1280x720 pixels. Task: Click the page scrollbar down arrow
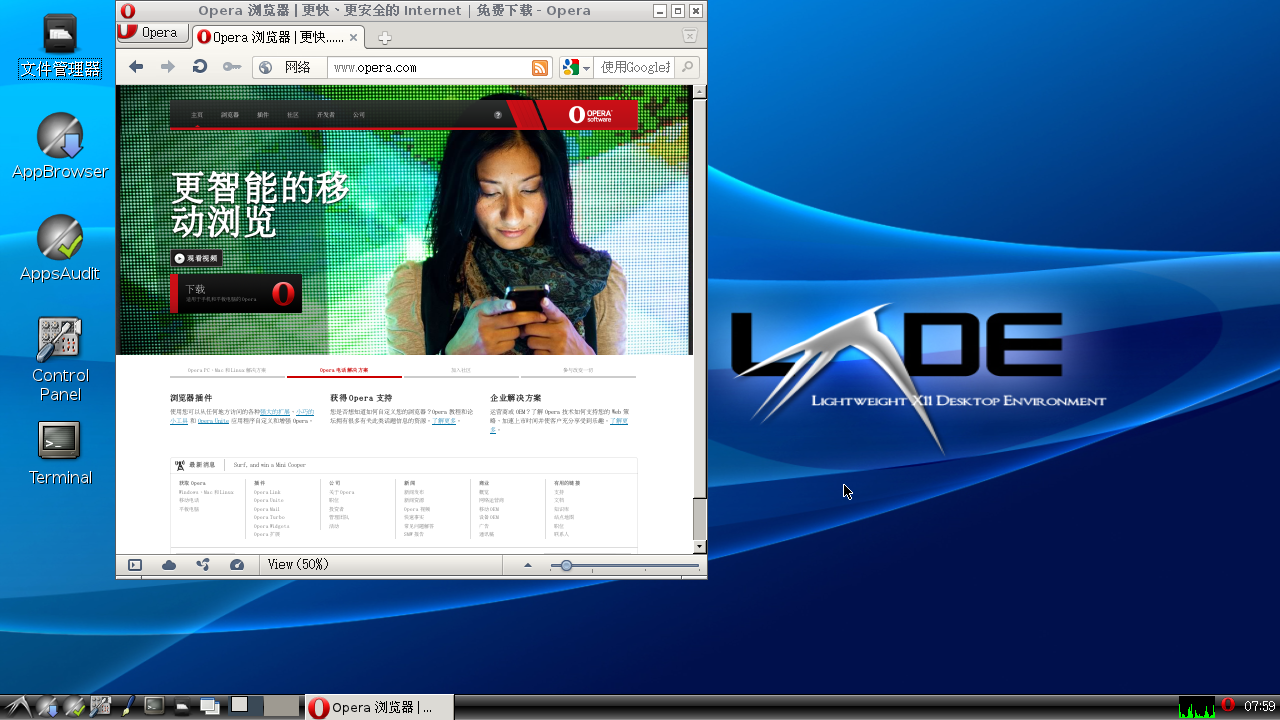click(x=700, y=547)
